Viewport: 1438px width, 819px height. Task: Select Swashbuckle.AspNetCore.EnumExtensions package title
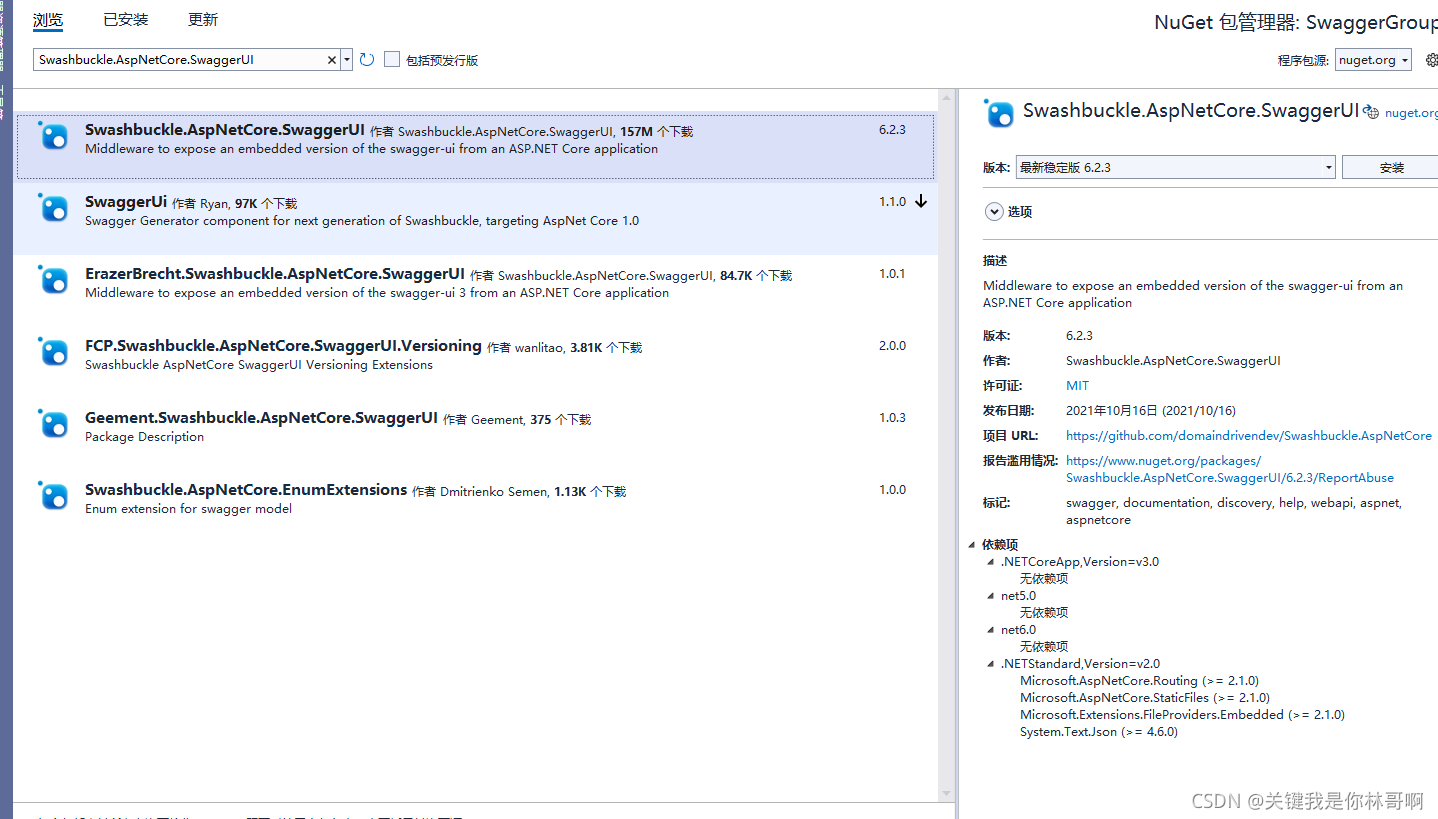(246, 490)
